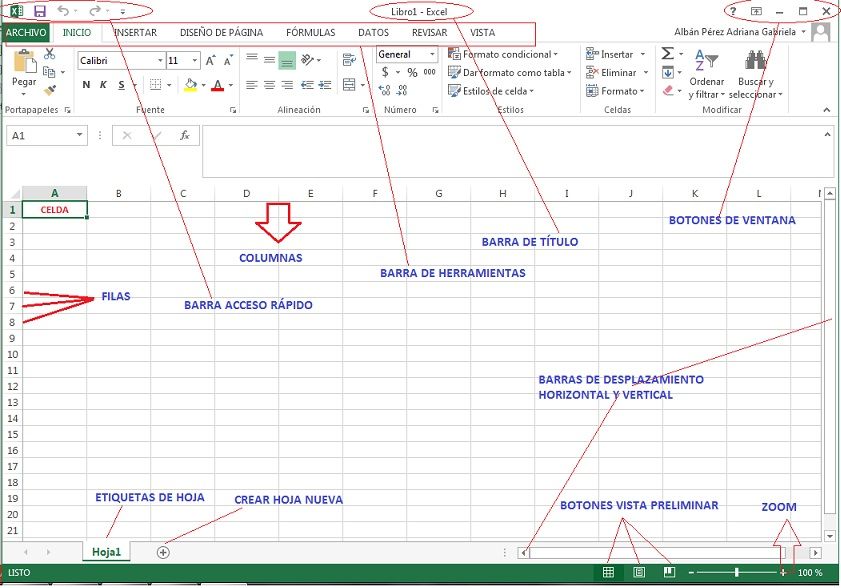Switch to page layout view in status bar

638,572
